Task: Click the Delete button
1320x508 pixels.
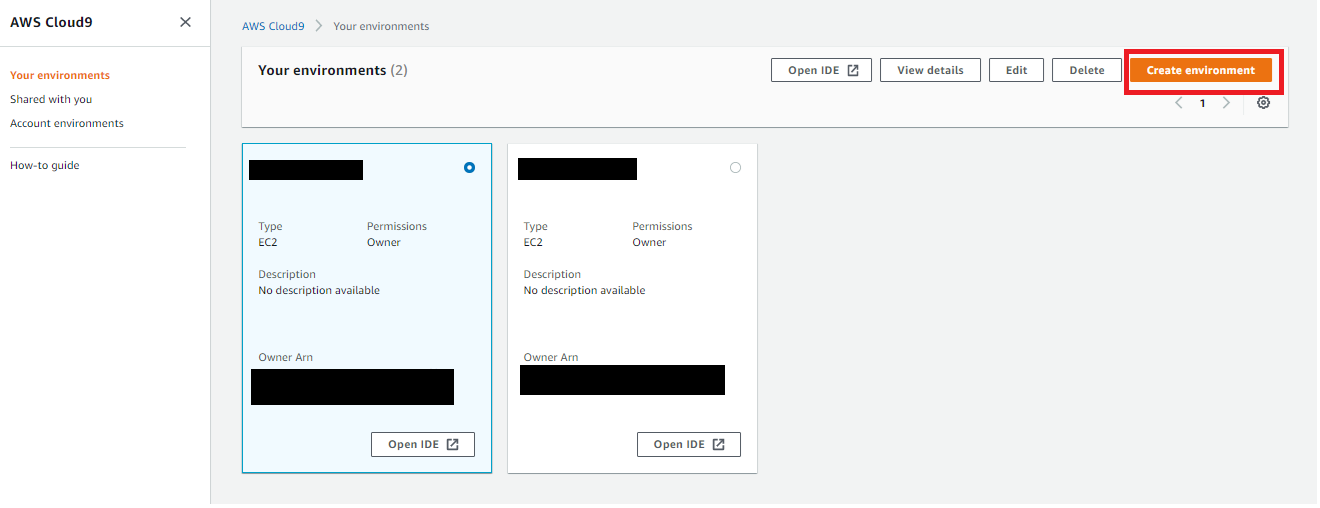Action: pyautogui.click(x=1087, y=70)
